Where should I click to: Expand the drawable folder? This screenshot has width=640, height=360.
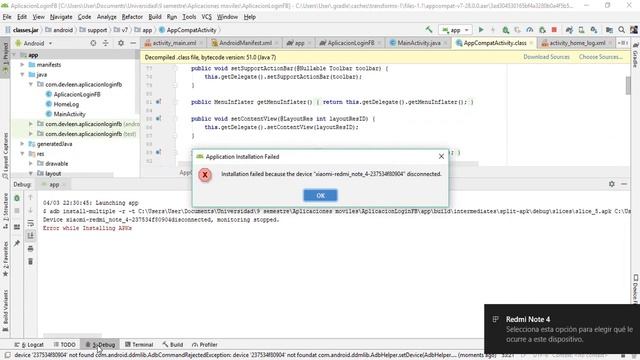click(x=31, y=163)
